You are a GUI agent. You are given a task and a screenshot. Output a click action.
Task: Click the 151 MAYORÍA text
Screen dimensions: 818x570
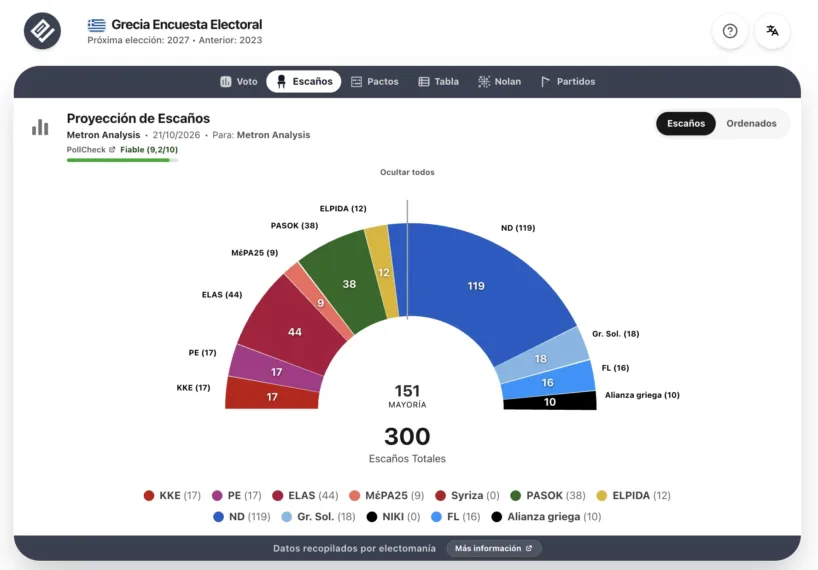(x=407, y=396)
